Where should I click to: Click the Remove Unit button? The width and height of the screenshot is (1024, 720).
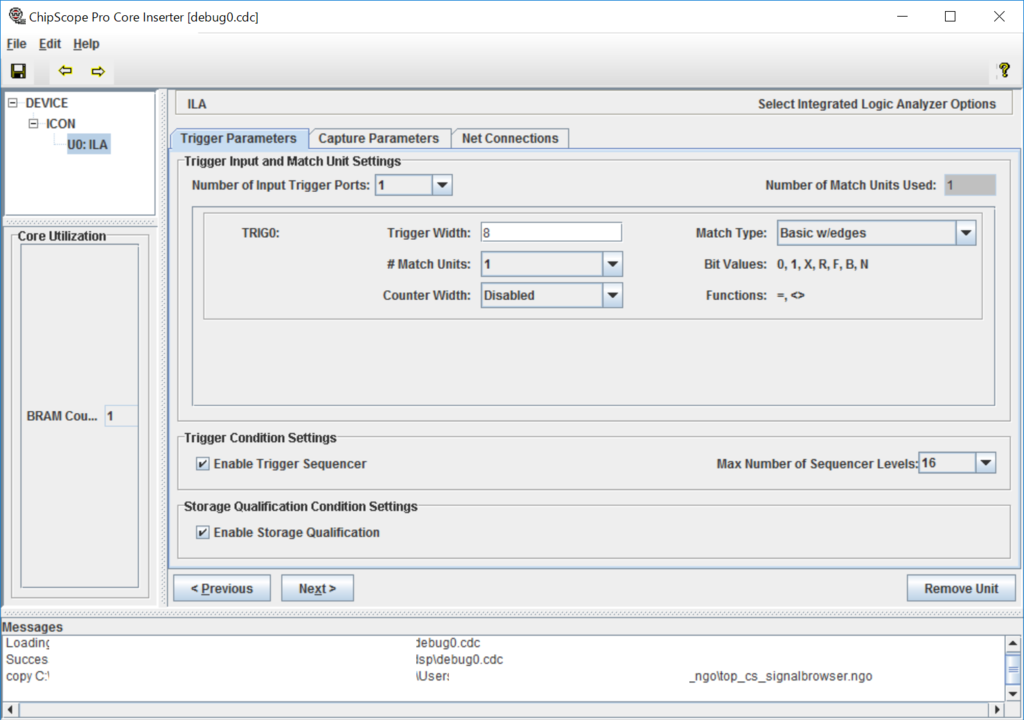pos(961,588)
